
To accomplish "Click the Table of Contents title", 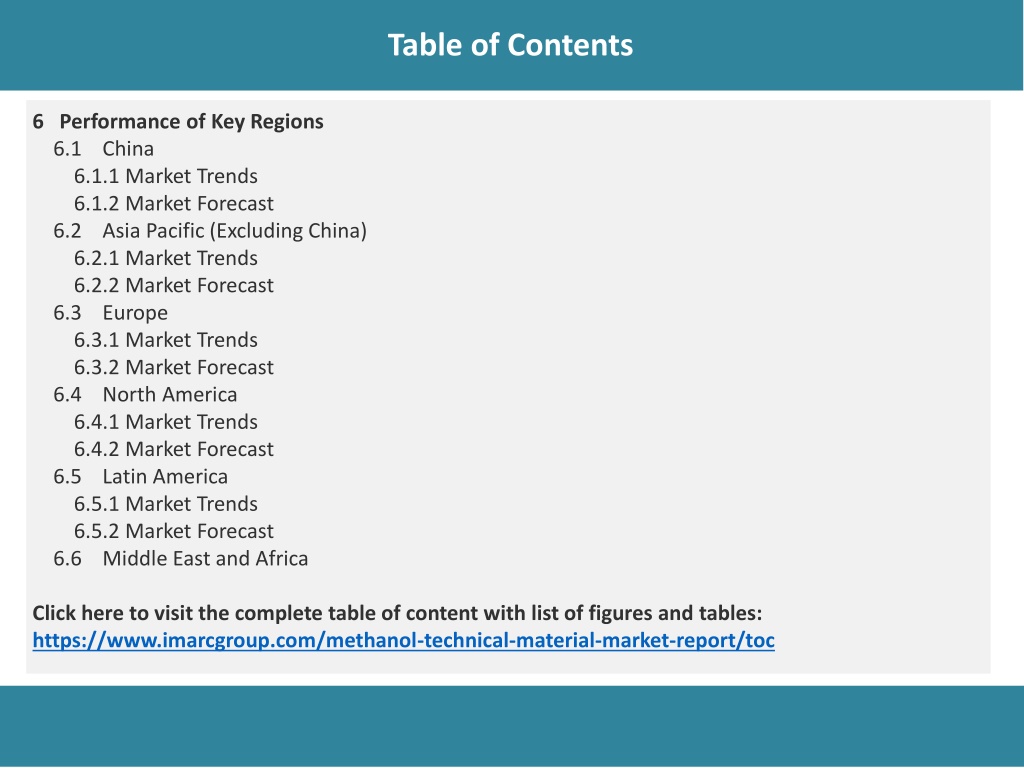I will click(x=511, y=45).
